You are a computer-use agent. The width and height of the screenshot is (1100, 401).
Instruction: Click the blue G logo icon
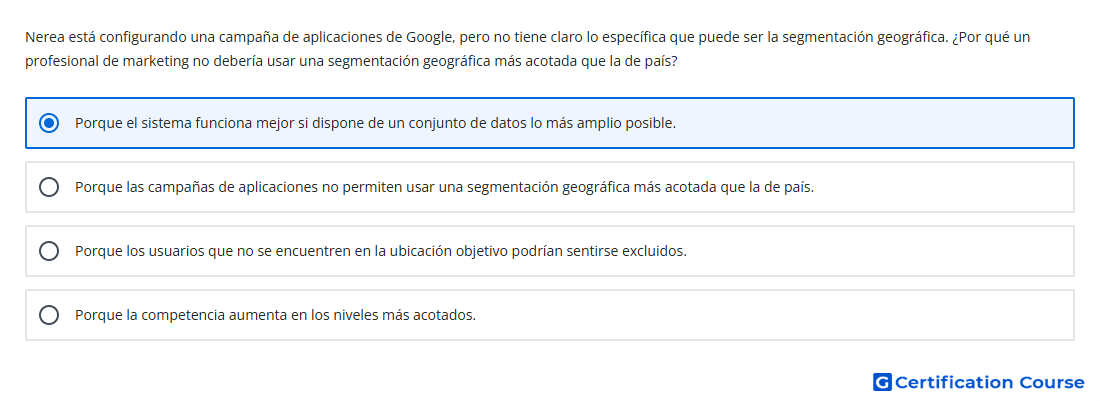pos(882,382)
